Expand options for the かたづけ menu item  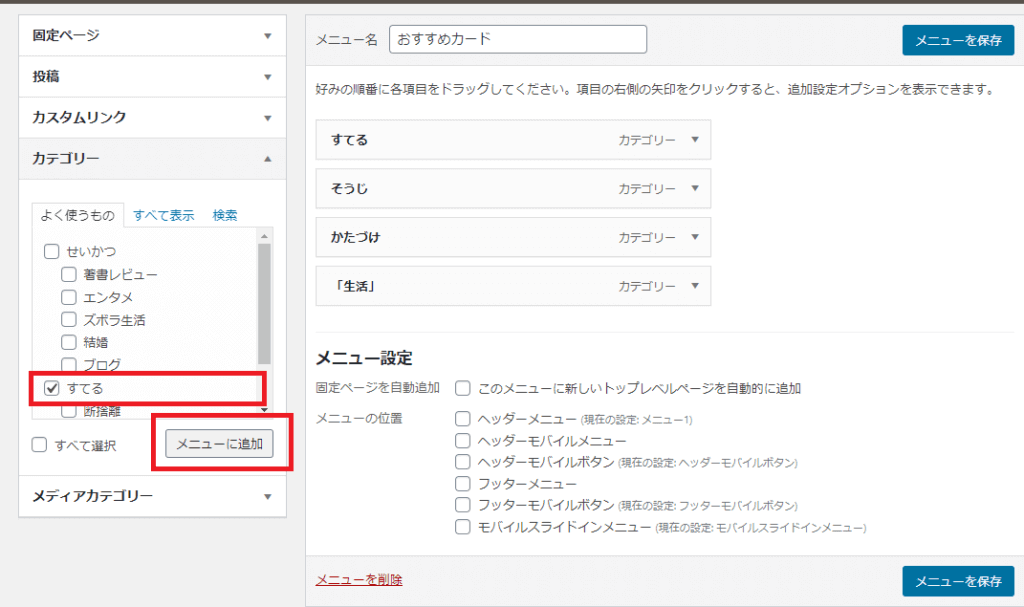tap(697, 237)
